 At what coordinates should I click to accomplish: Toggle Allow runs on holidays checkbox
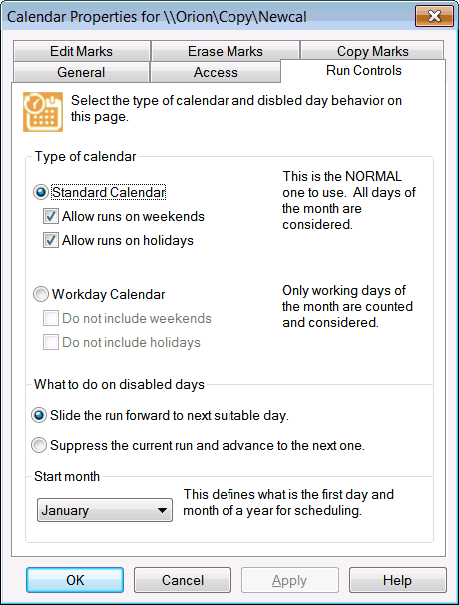(x=51, y=240)
